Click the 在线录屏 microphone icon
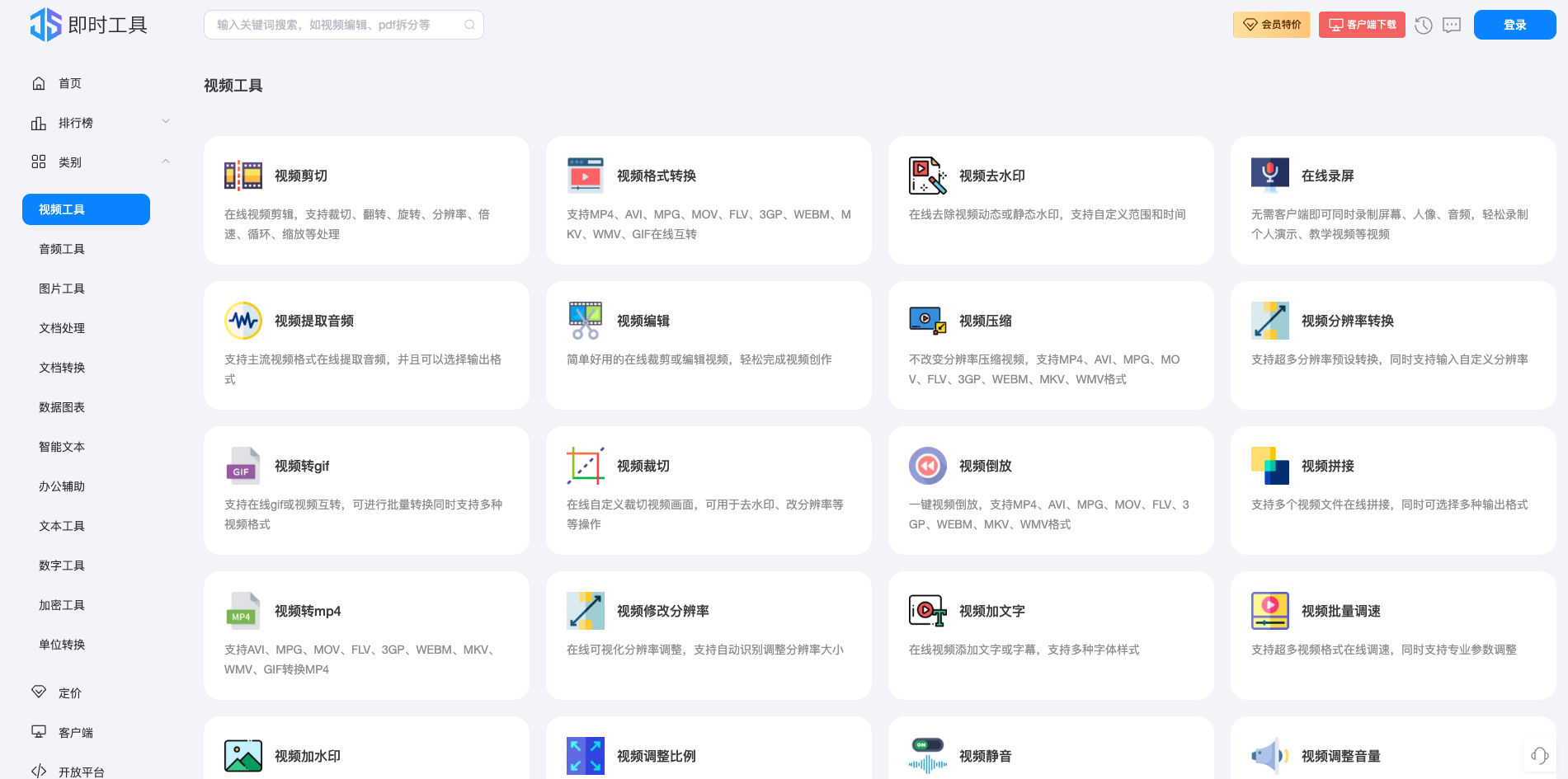Viewport: 1568px width, 779px height. pos(1269,176)
